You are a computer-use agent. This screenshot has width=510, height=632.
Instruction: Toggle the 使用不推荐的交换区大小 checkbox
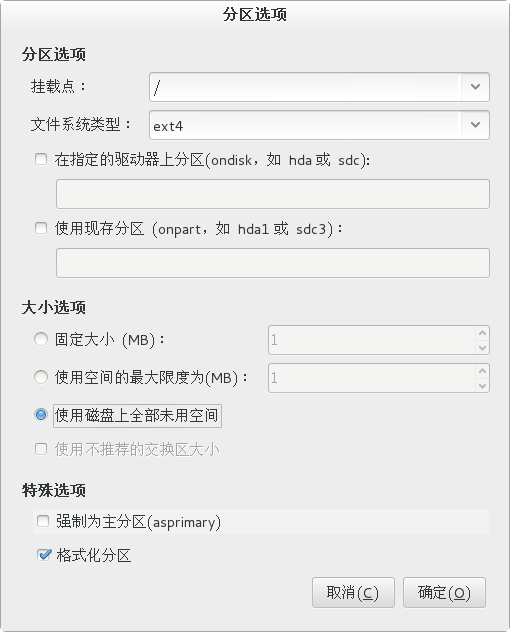click(41, 449)
